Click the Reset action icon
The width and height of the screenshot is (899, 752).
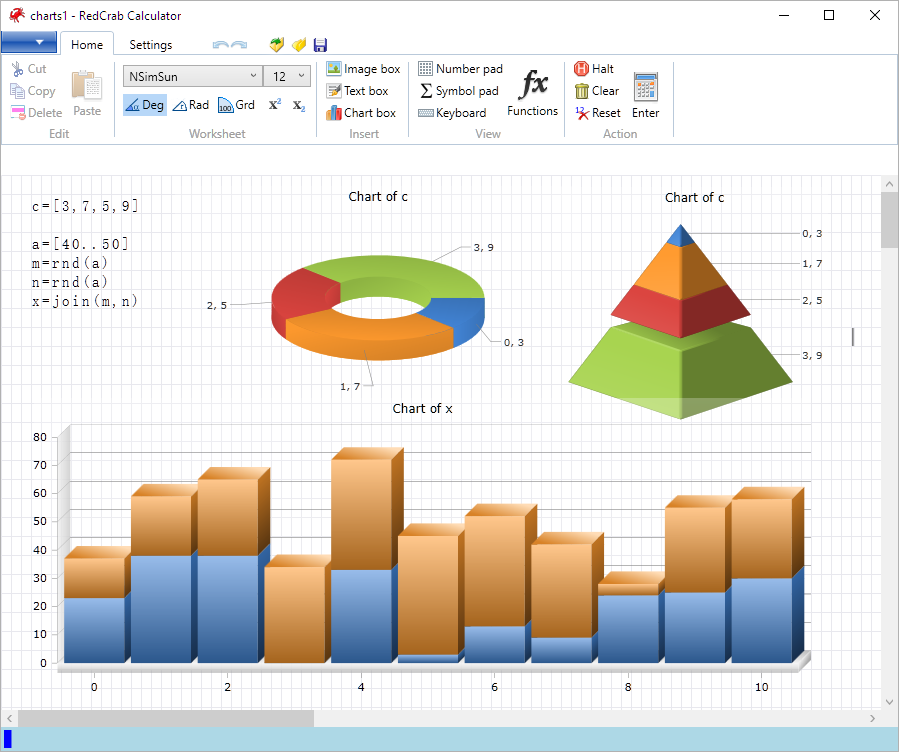tap(582, 113)
